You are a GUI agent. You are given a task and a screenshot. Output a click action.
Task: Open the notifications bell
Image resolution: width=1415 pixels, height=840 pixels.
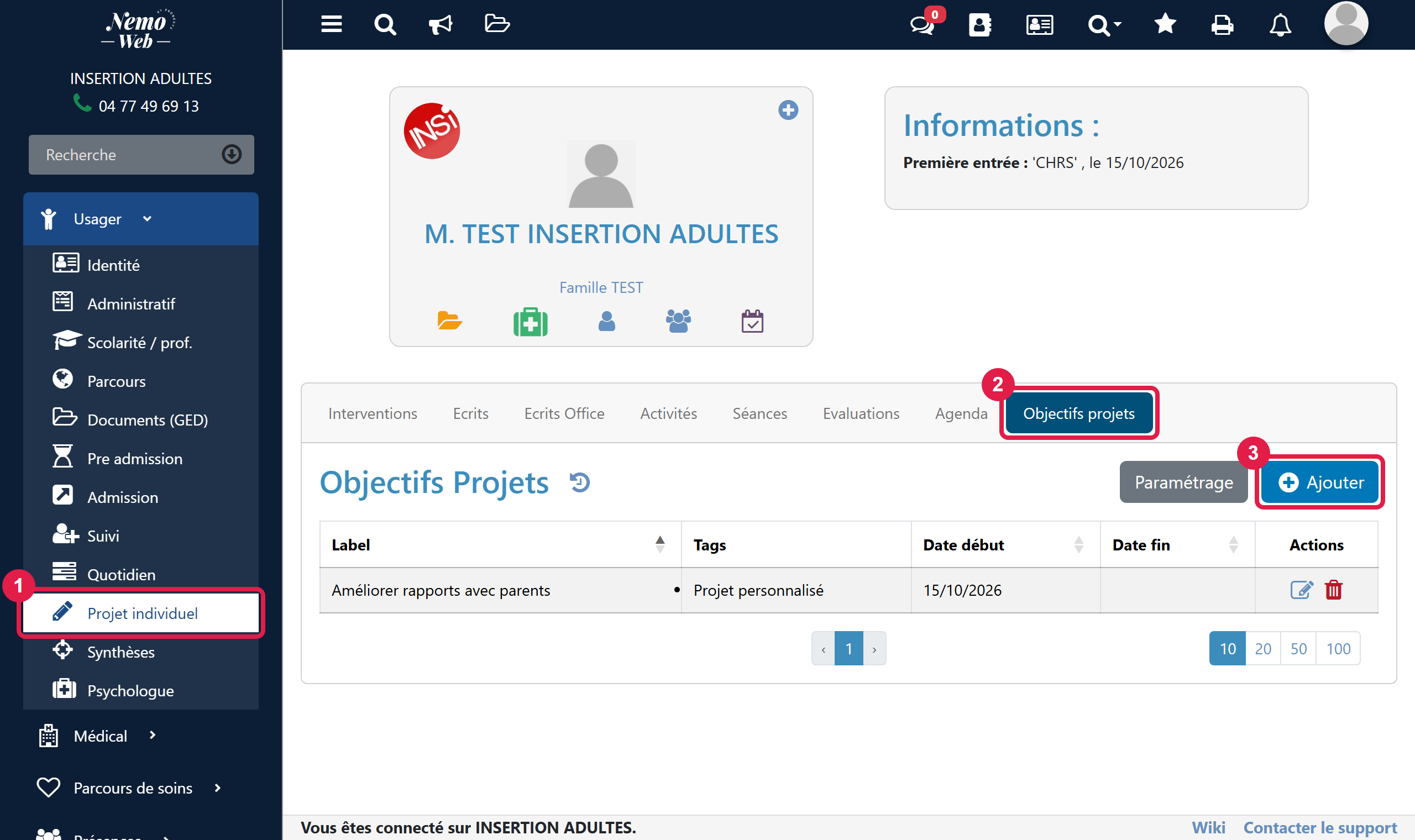(x=1280, y=25)
